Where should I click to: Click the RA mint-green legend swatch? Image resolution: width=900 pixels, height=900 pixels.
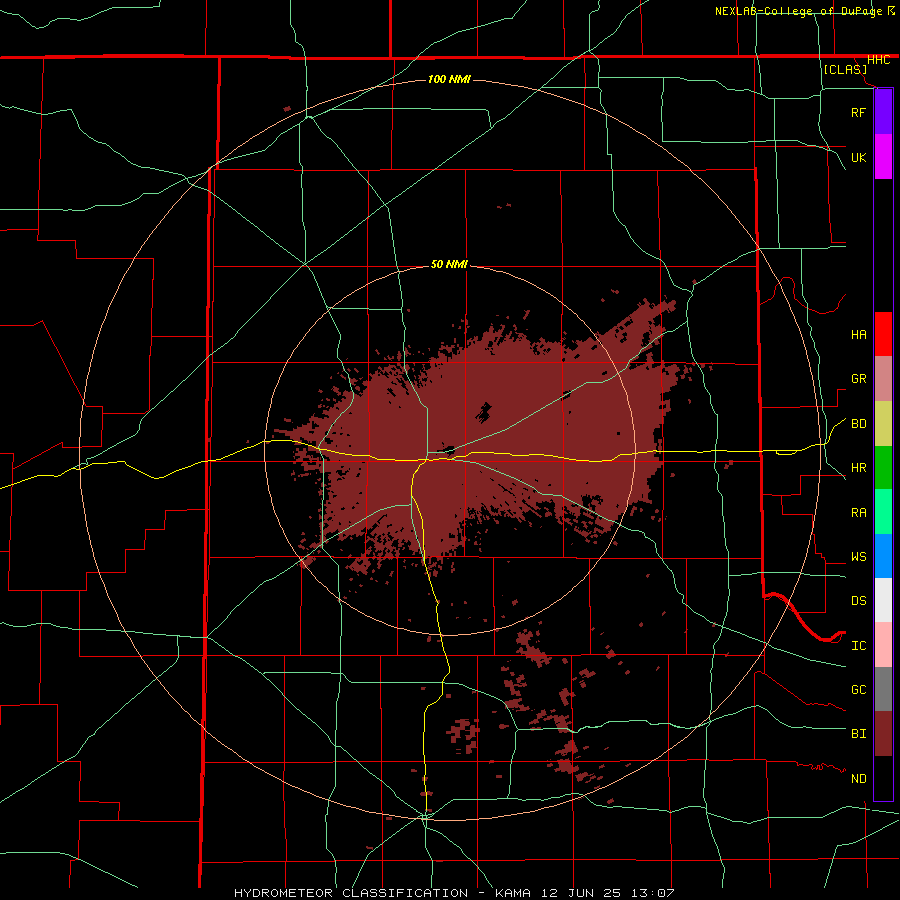point(883,512)
